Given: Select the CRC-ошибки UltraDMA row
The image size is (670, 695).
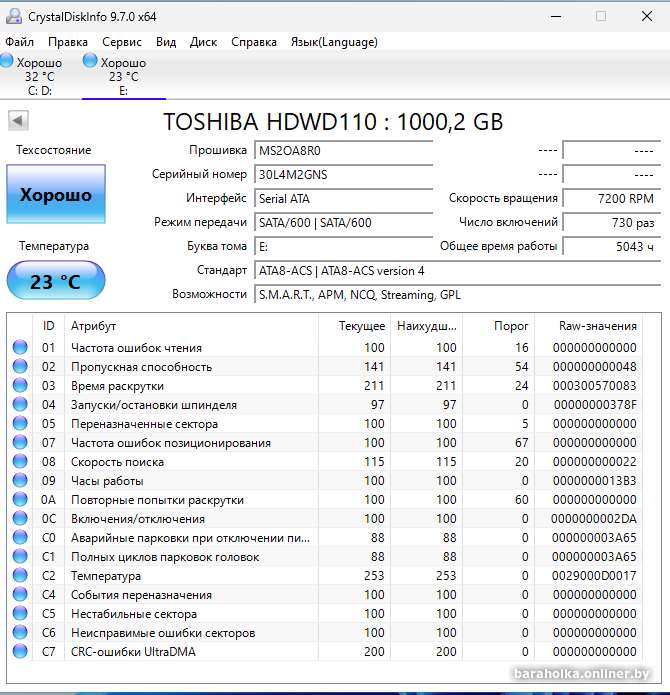Looking at the screenshot, I should point(325,652).
